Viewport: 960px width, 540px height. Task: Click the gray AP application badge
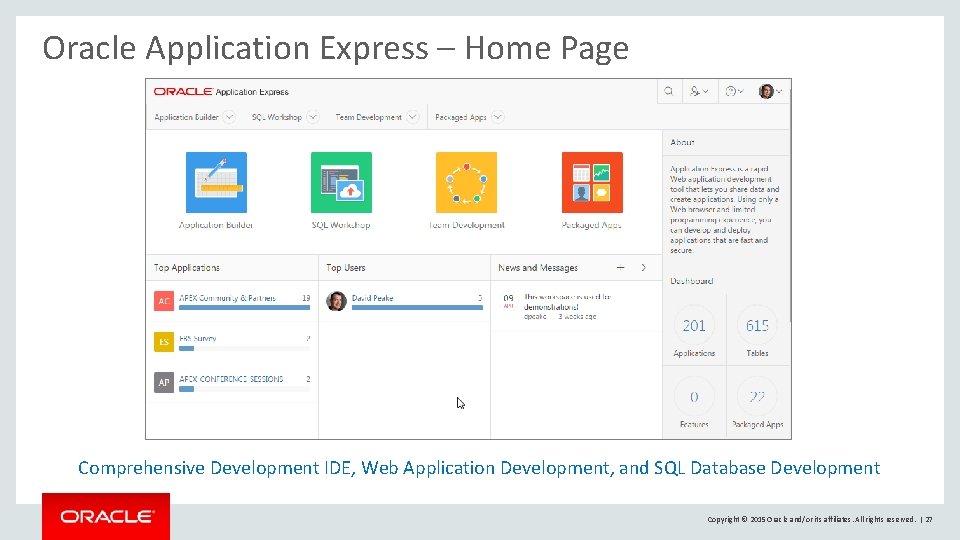click(163, 382)
